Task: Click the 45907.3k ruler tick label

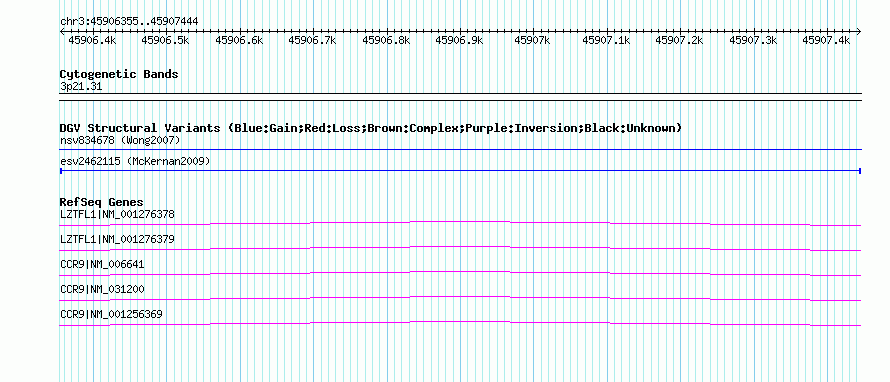Action: 753,40
